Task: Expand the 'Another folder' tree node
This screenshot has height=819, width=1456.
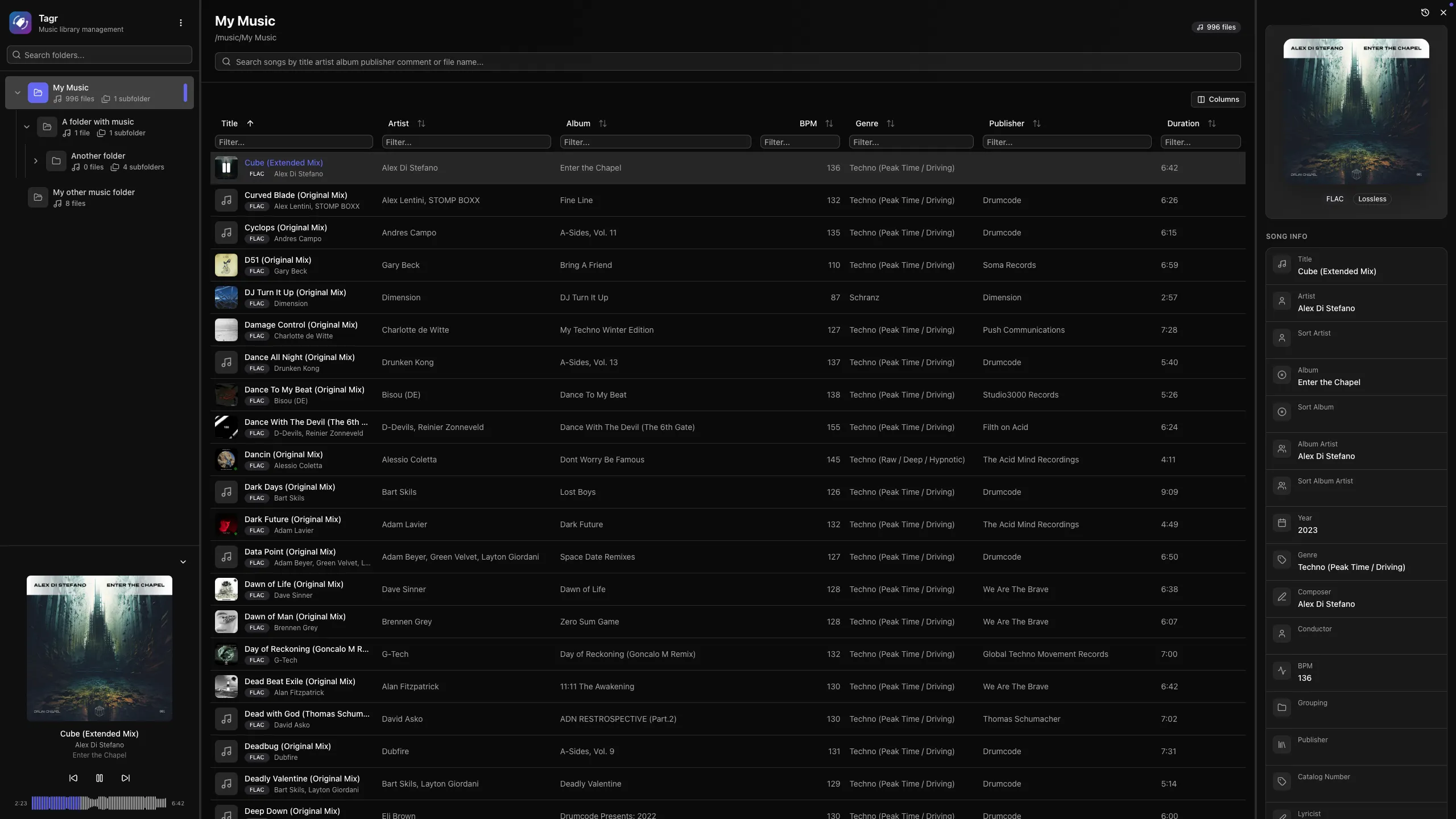Action: [36, 161]
